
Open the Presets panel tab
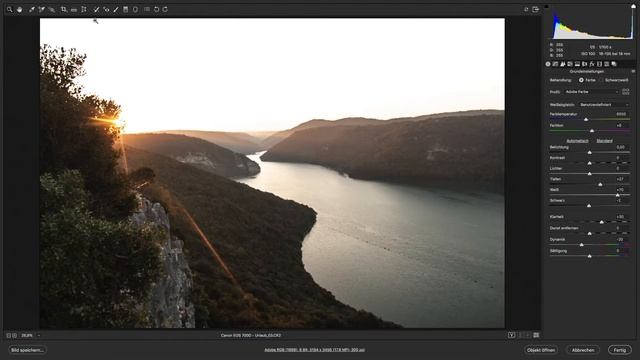pos(607,64)
